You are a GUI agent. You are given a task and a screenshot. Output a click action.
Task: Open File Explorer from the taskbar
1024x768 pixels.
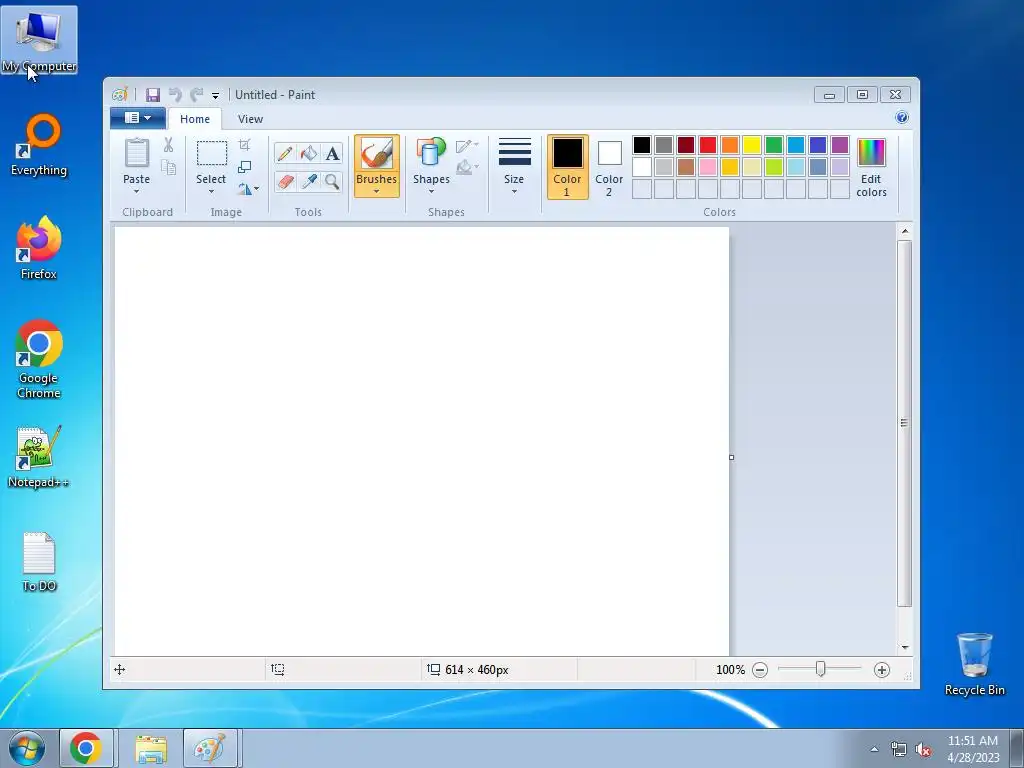click(x=151, y=748)
